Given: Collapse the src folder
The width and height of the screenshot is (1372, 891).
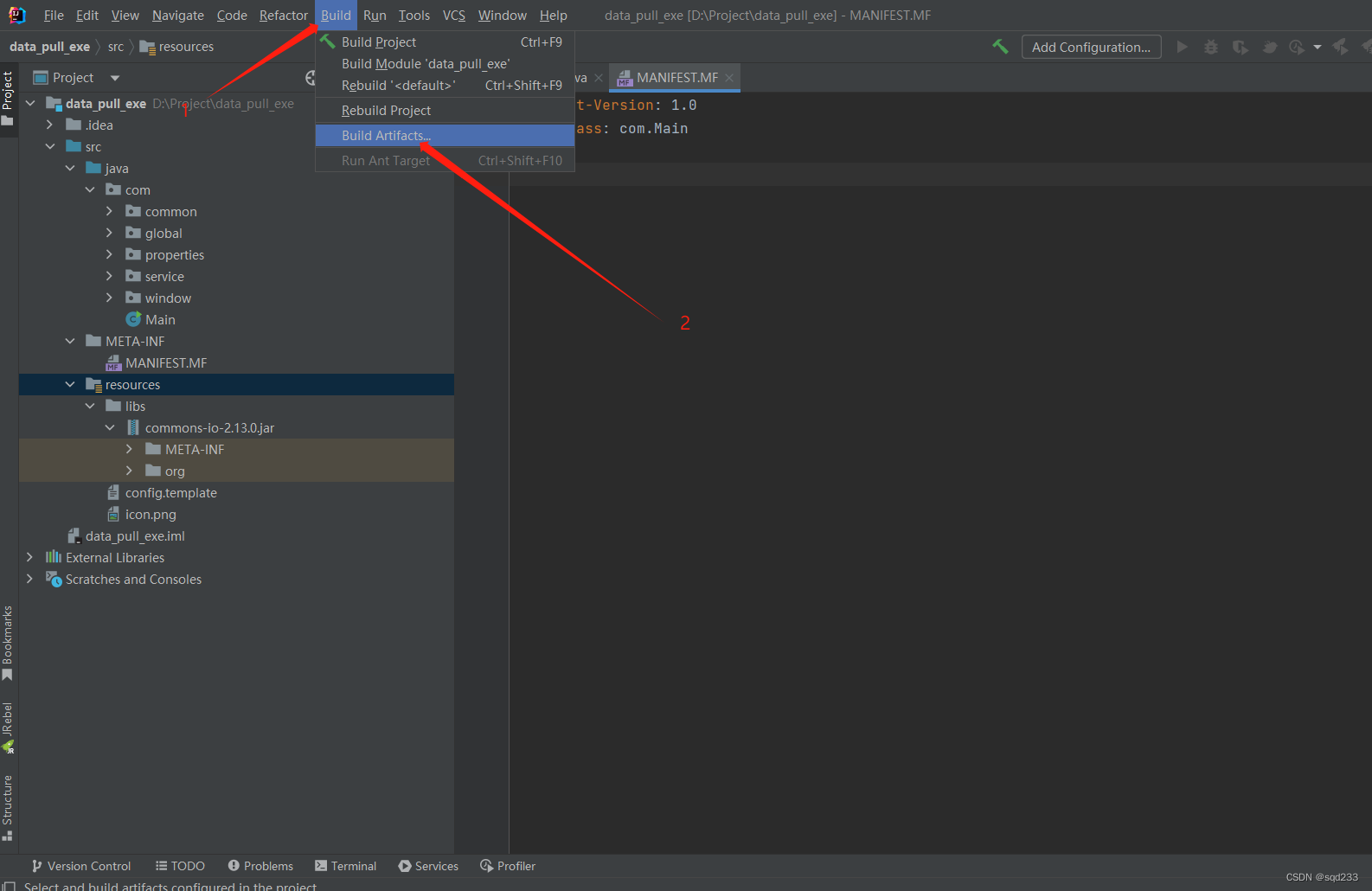Looking at the screenshot, I should pos(50,146).
